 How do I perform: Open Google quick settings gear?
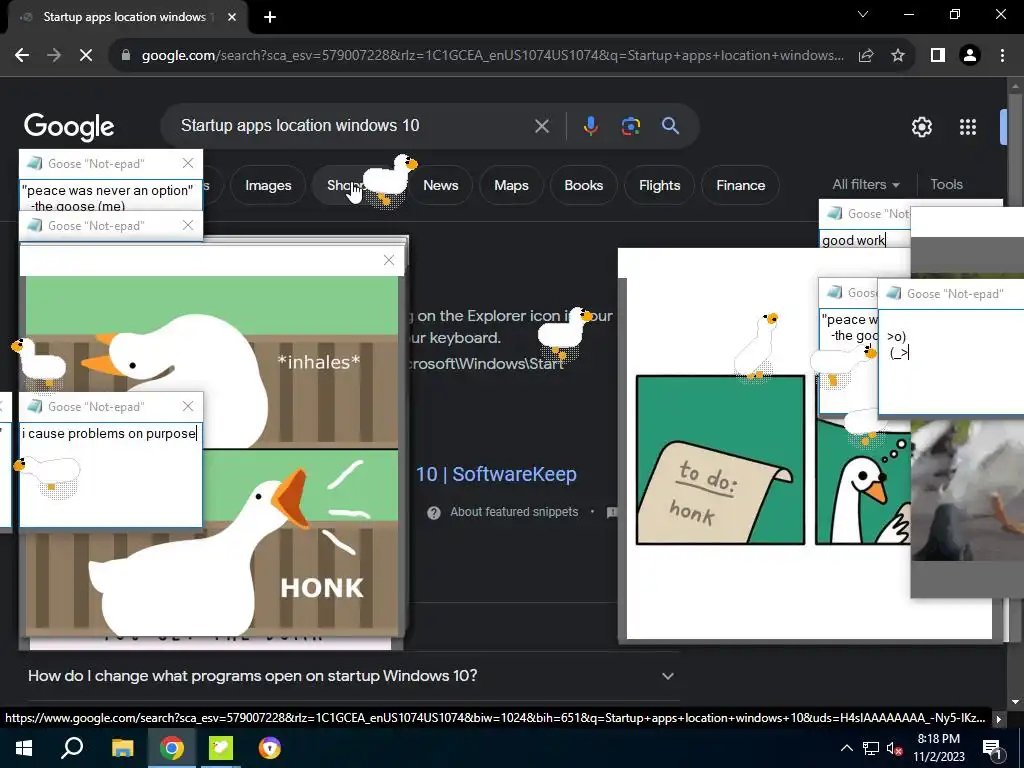click(921, 127)
